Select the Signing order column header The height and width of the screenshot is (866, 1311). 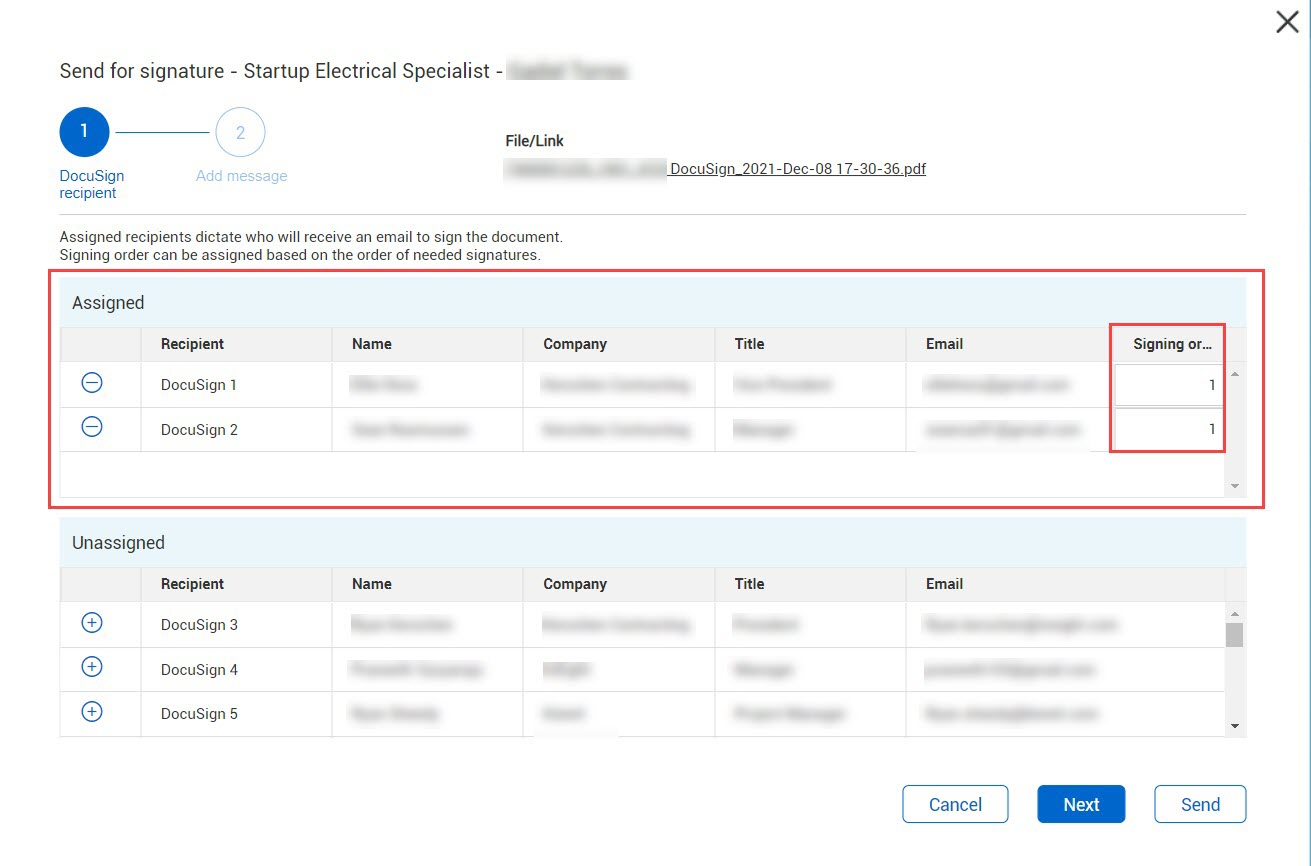1171,344
